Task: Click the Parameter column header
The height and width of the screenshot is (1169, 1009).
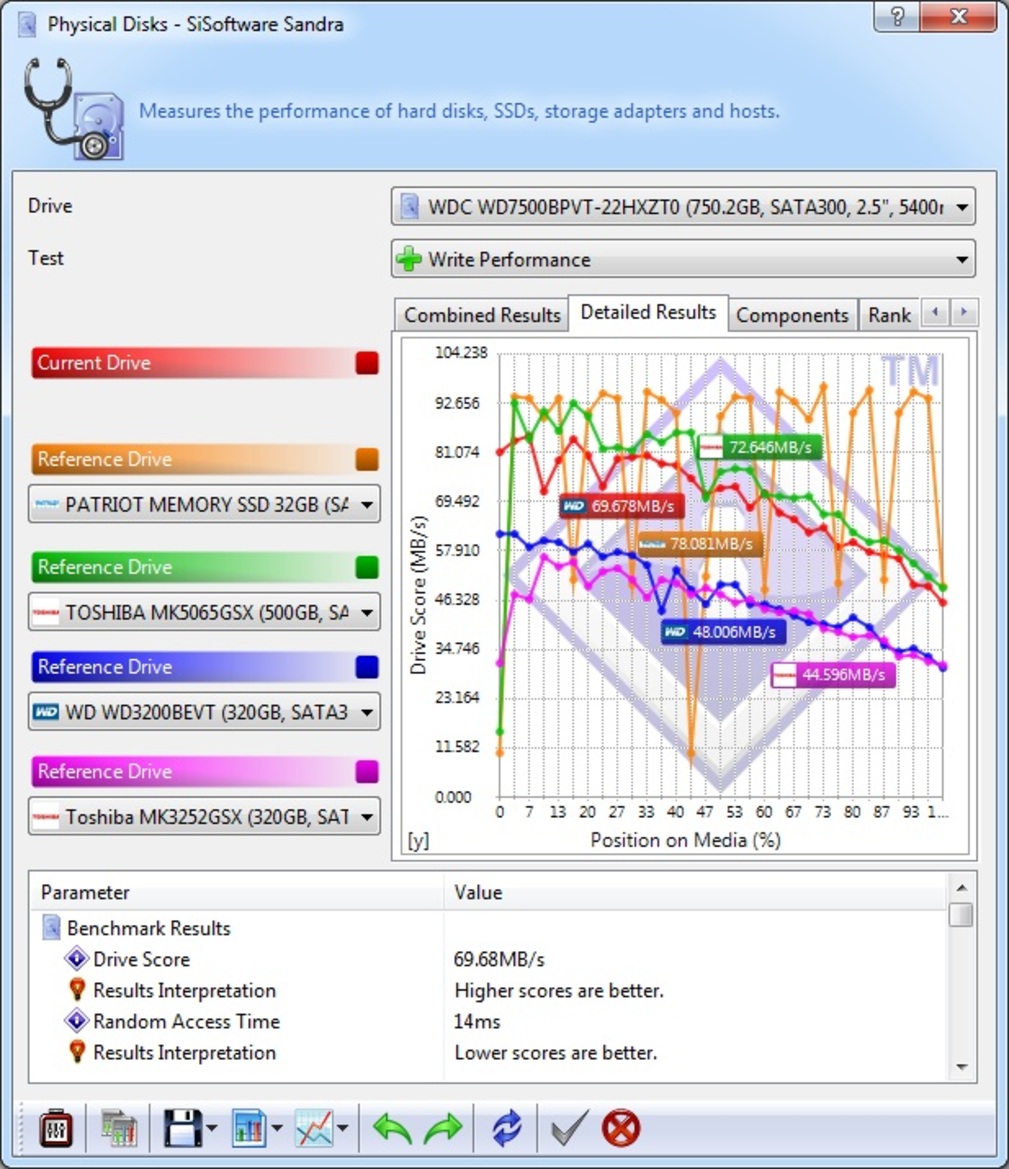Action: tap(236, 892)
